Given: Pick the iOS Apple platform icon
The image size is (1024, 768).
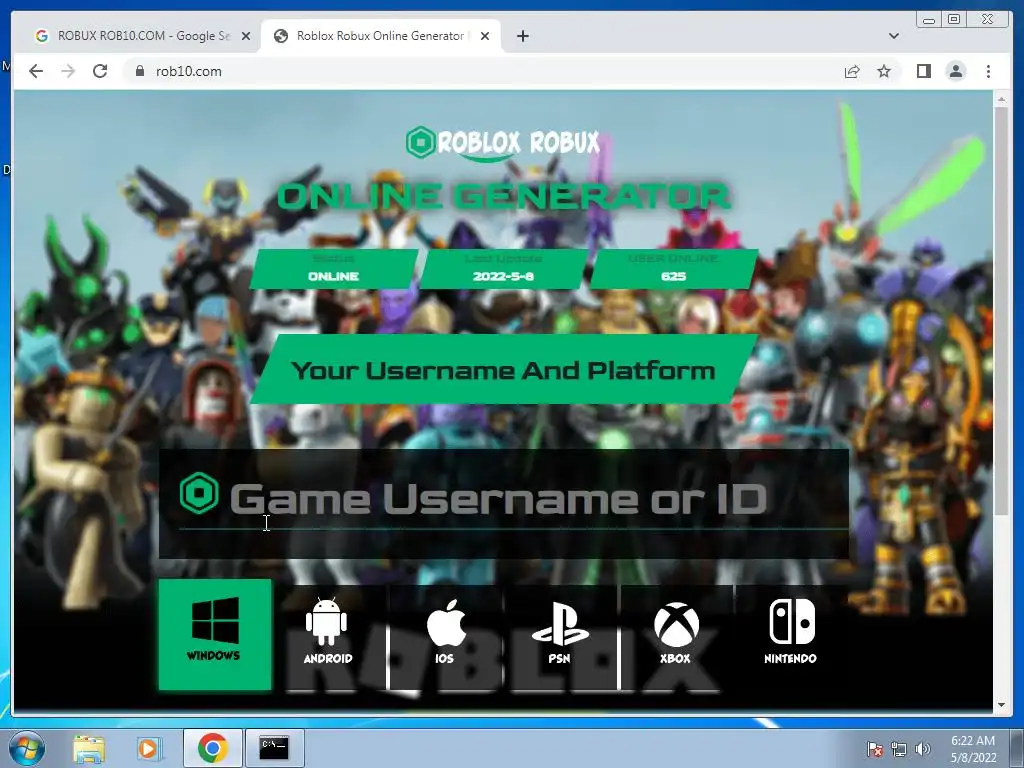Looking at the screenshot, I should pyautogui.click(x=445, y=631).
